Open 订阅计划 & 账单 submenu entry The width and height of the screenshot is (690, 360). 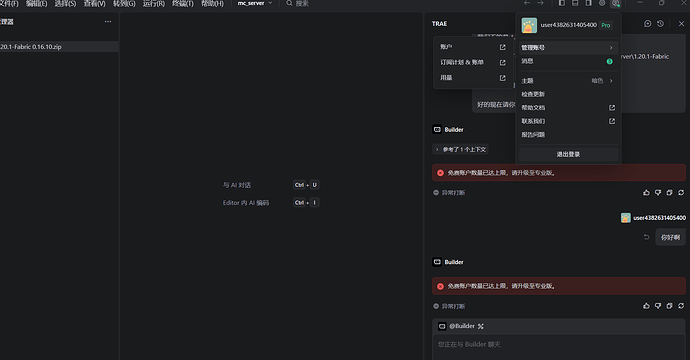tap(473, 62)
